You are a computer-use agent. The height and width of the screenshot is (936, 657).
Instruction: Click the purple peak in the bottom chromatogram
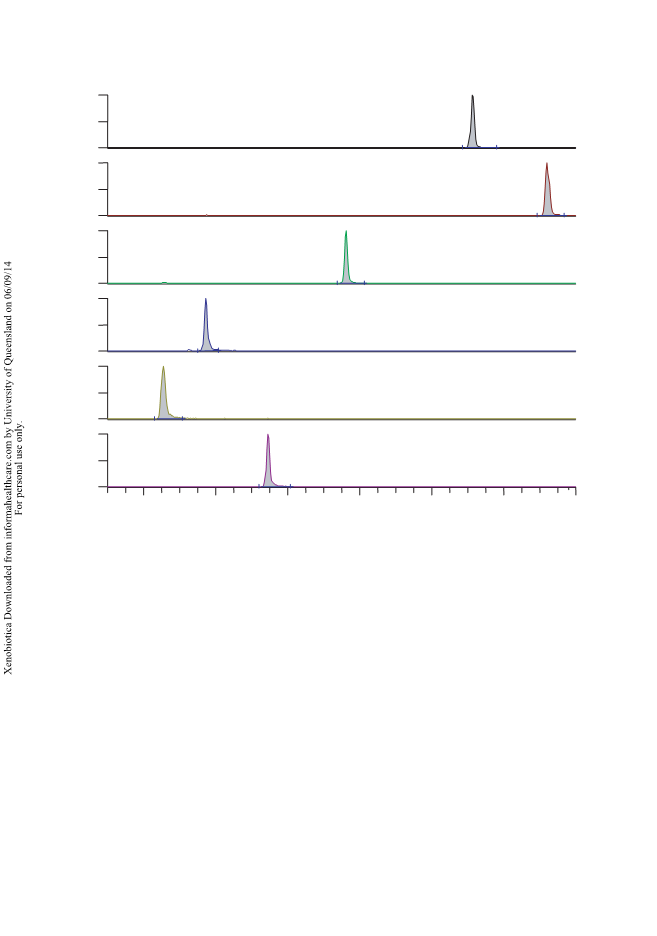coord(268,461)
